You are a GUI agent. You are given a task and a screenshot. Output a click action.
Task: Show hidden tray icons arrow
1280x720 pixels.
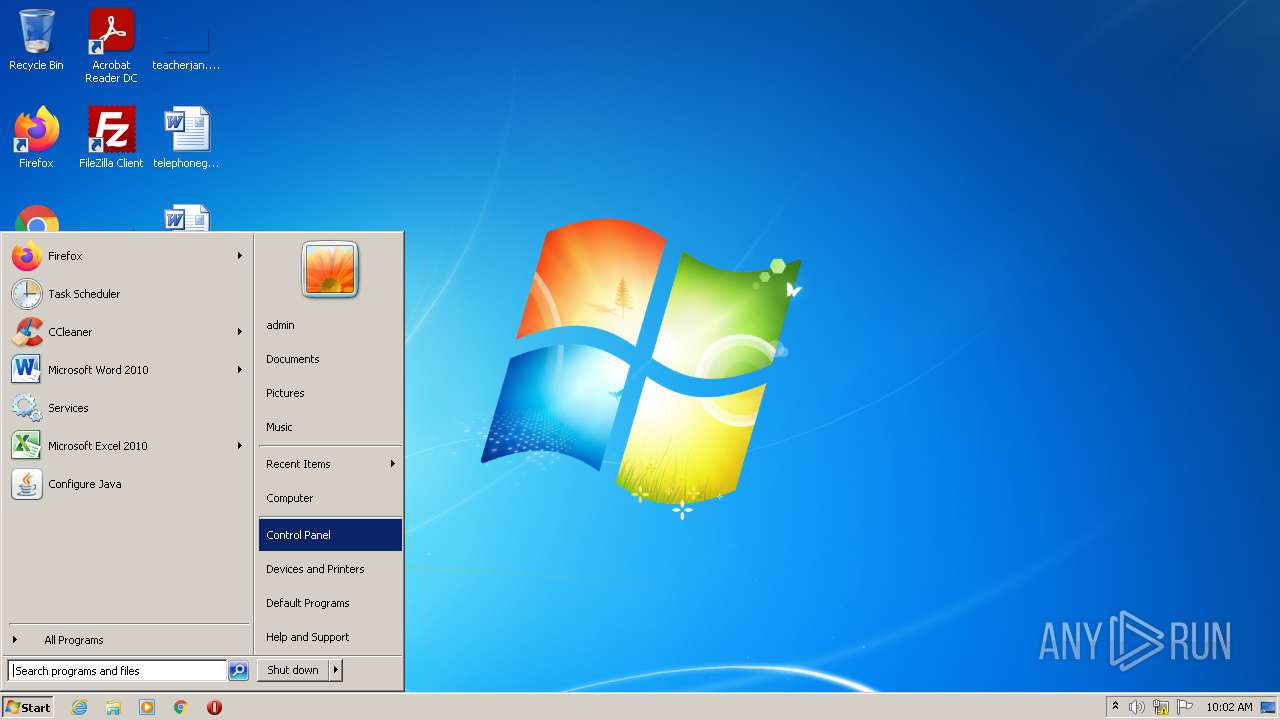(1116, 707)
